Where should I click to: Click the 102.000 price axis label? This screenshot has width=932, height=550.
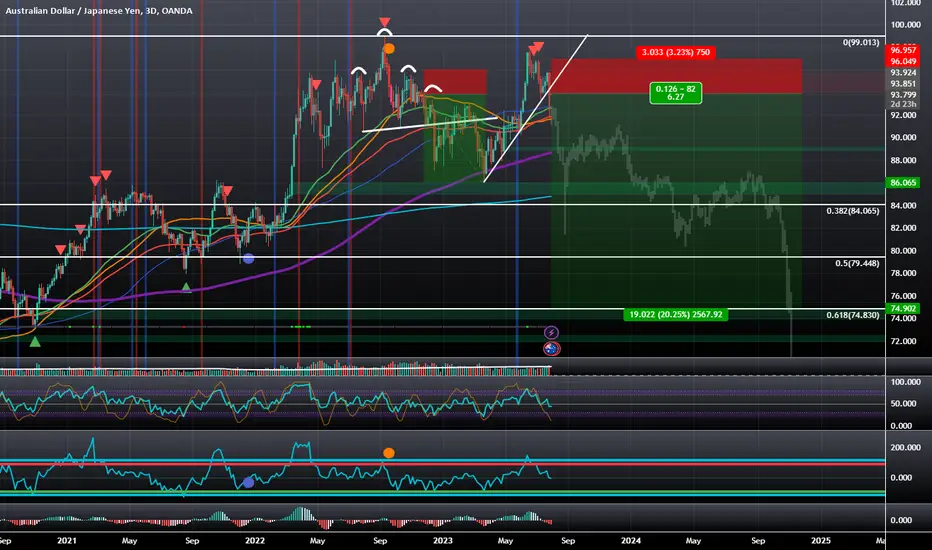905,3
